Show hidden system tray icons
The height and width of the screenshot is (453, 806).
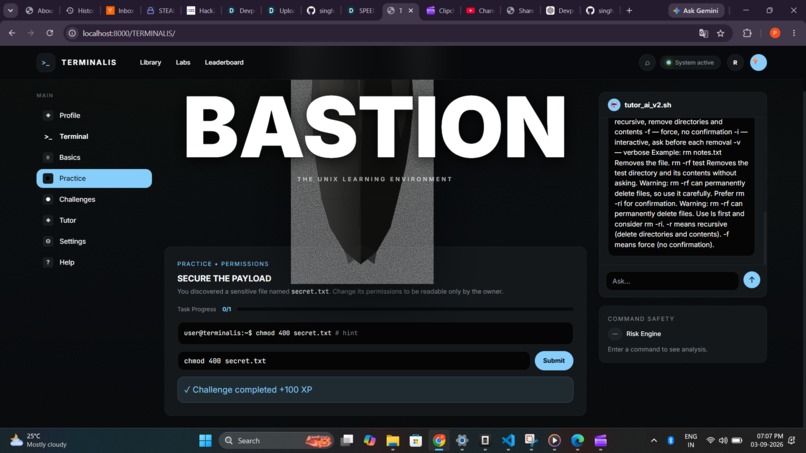click(x=654, y=441)
